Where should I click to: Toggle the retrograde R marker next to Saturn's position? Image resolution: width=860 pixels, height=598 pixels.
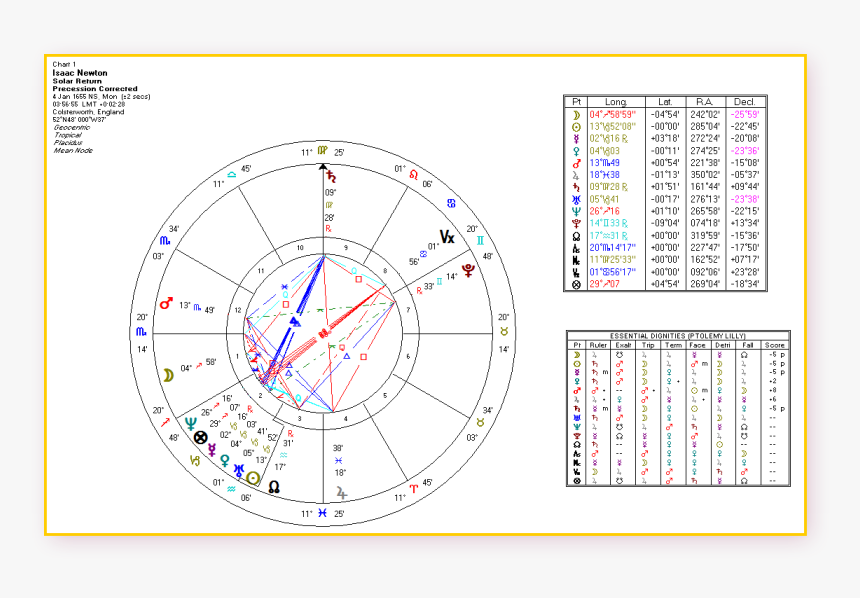625,184
